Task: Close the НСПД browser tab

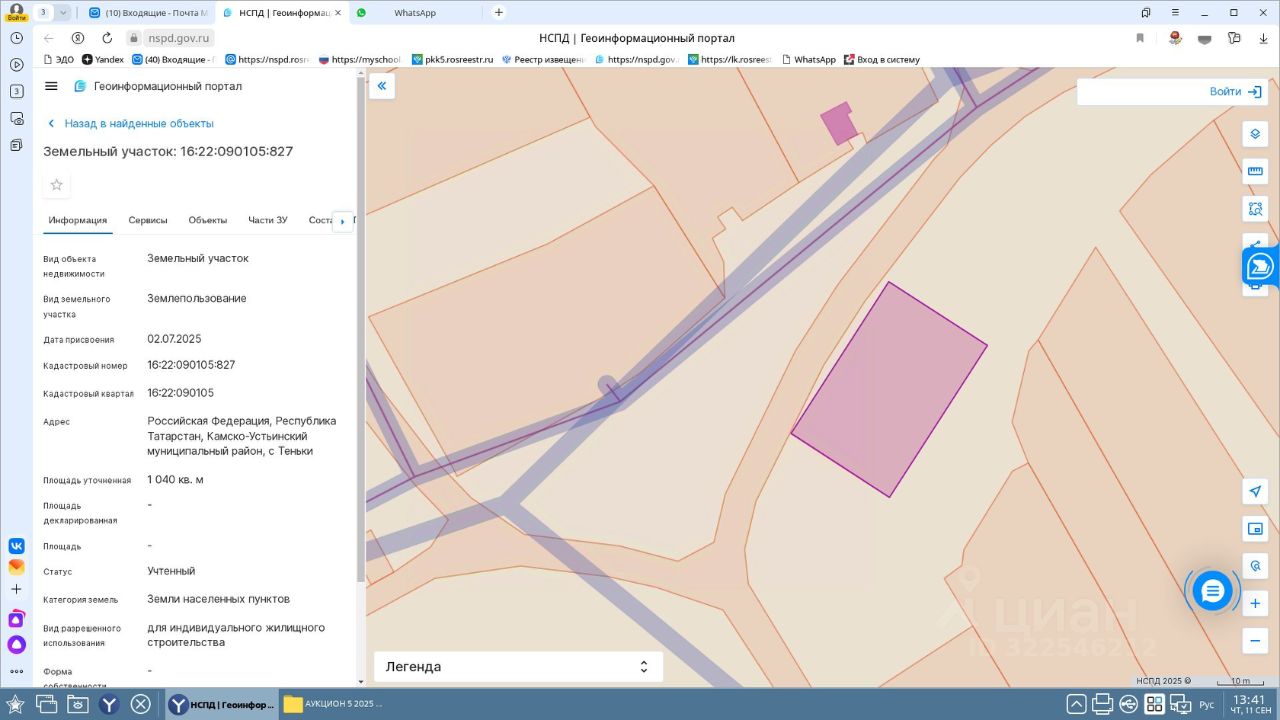Action: [337, 12]
